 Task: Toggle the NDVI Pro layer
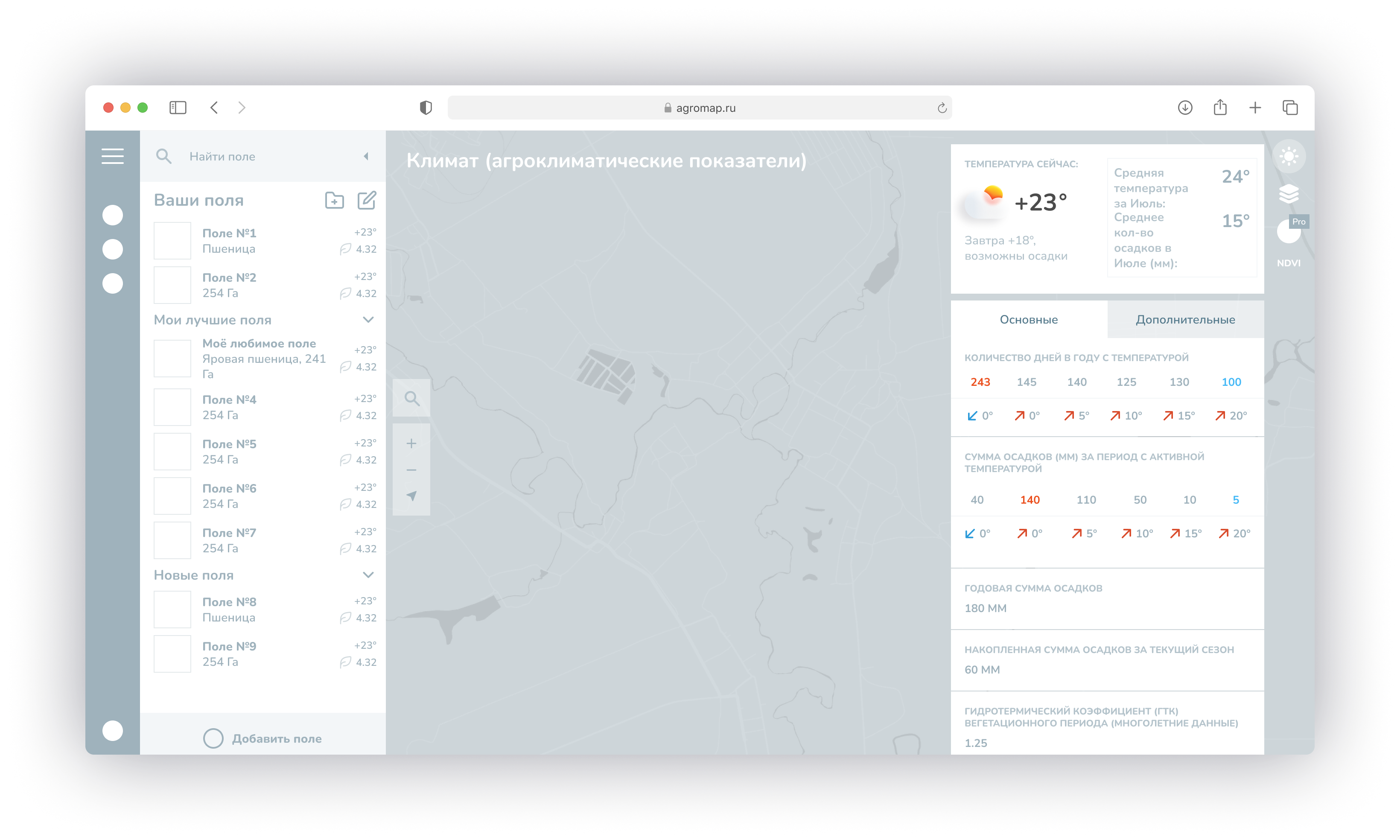click(1289, 232)
